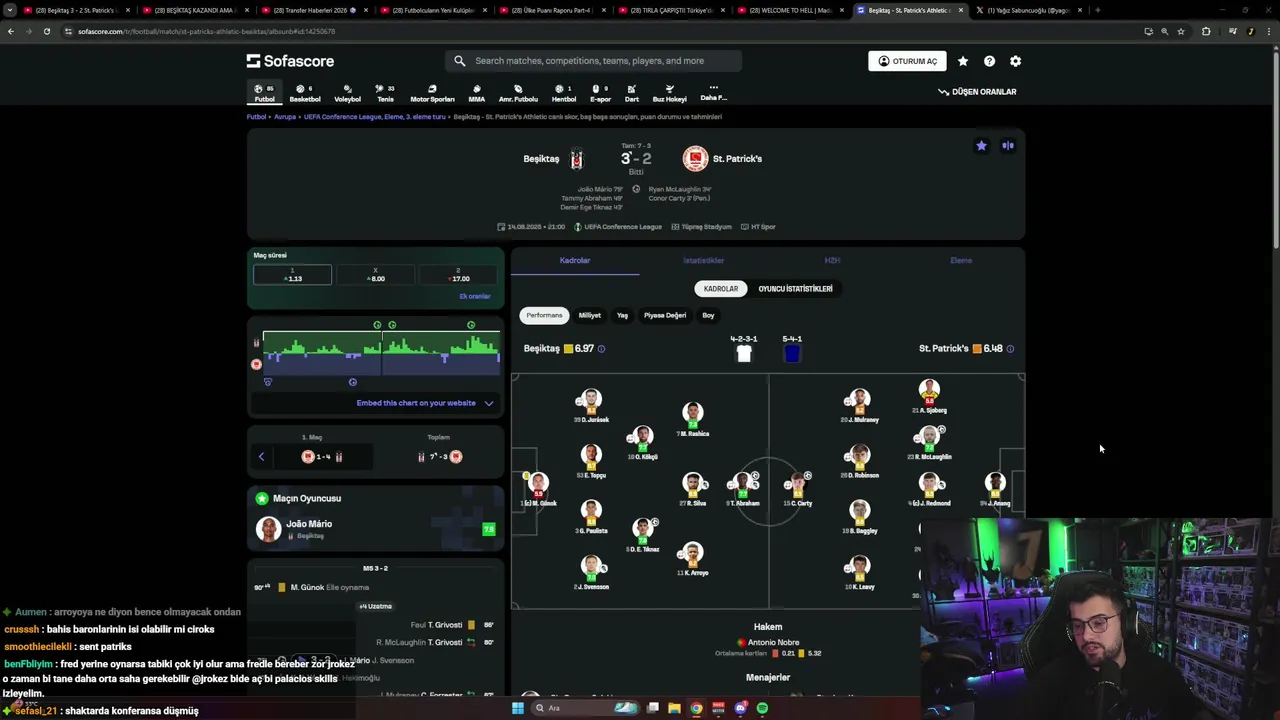Open goalkeeper M. Günok on the pitch
This screenshot has width=1280, height=720.
[x=539, y=490]
